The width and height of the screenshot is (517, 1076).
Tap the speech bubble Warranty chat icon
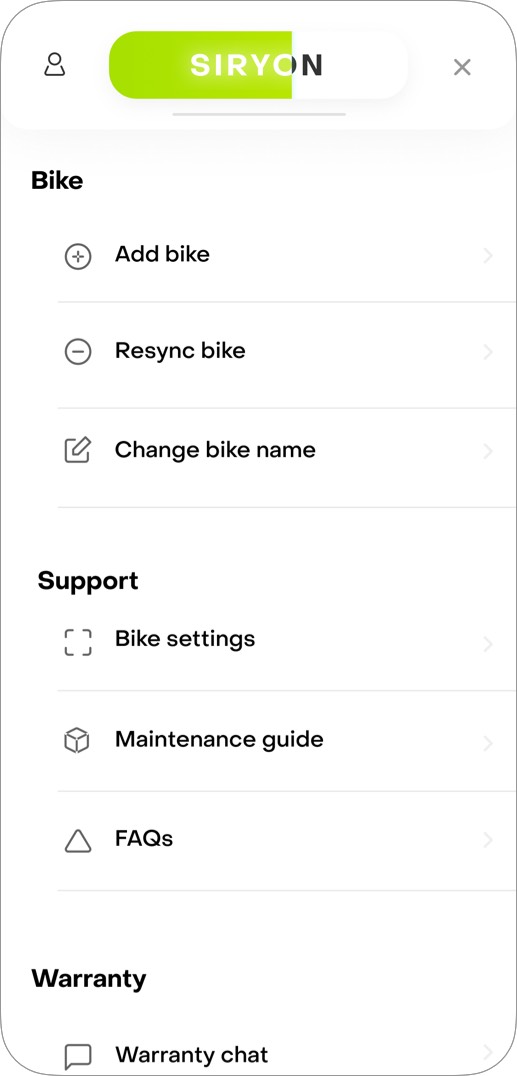coord(78,1056)
